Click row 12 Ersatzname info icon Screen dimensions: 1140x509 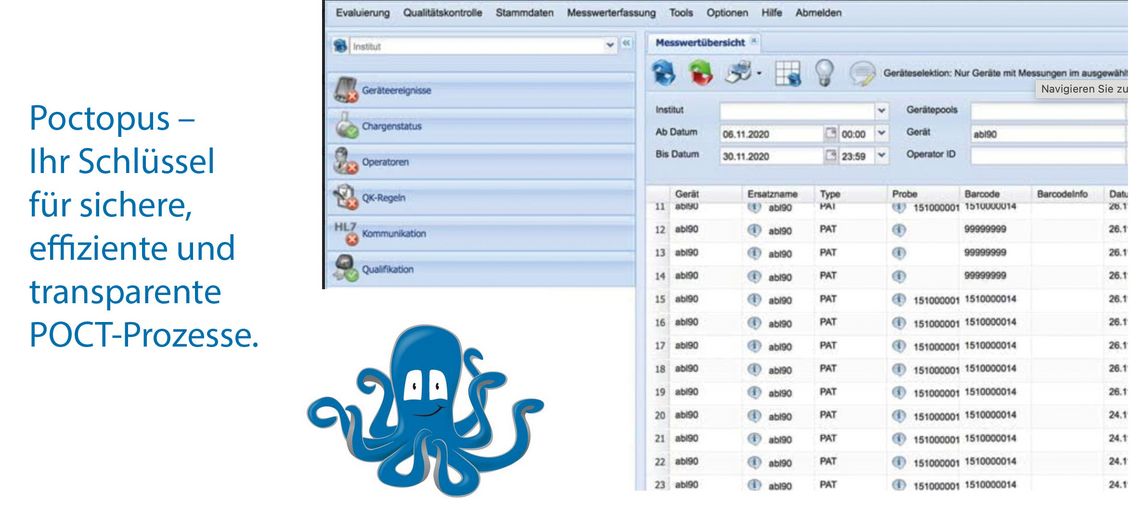tap(754, 230)
